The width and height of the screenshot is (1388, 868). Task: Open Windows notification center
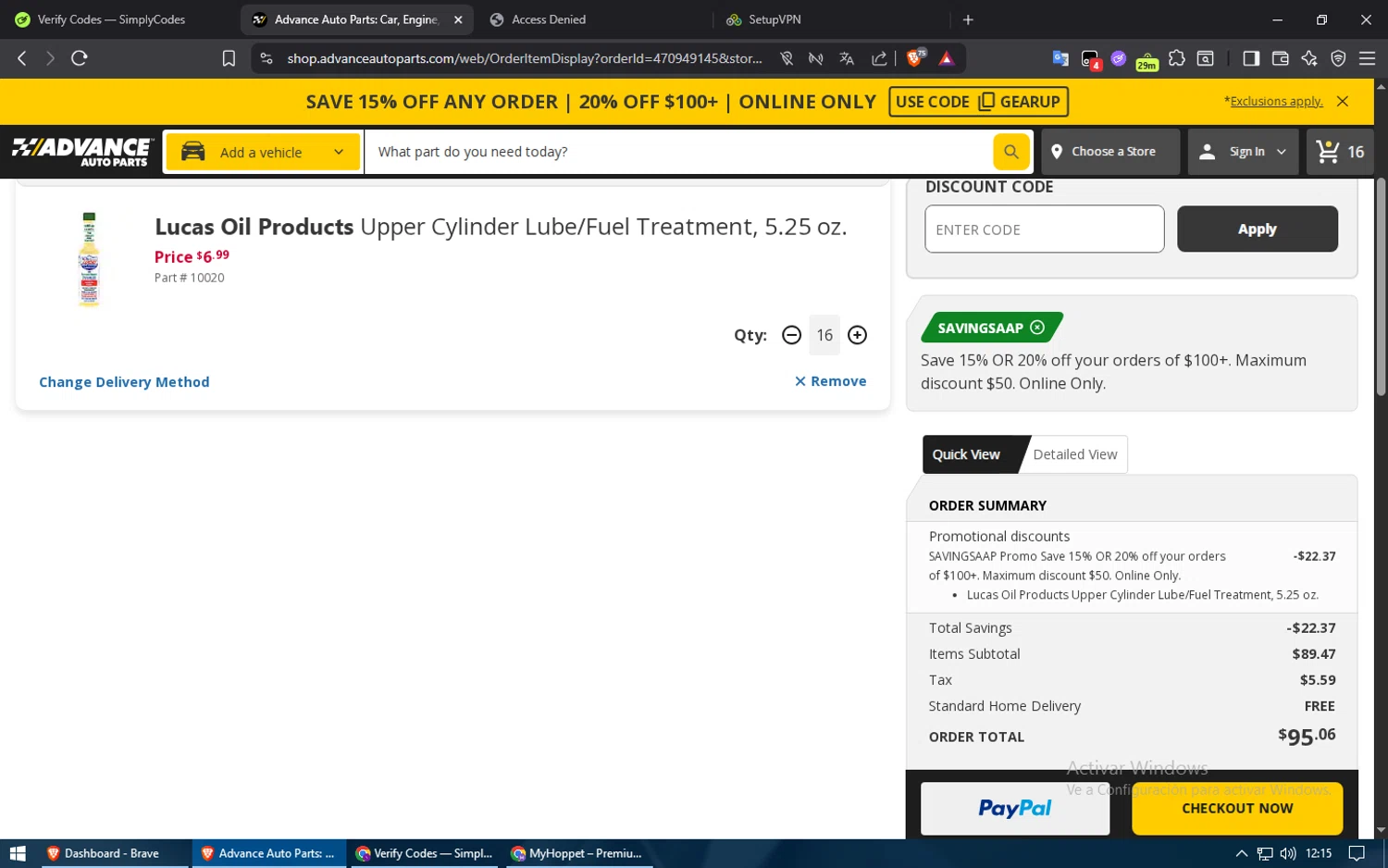[x=1356, y=853]
